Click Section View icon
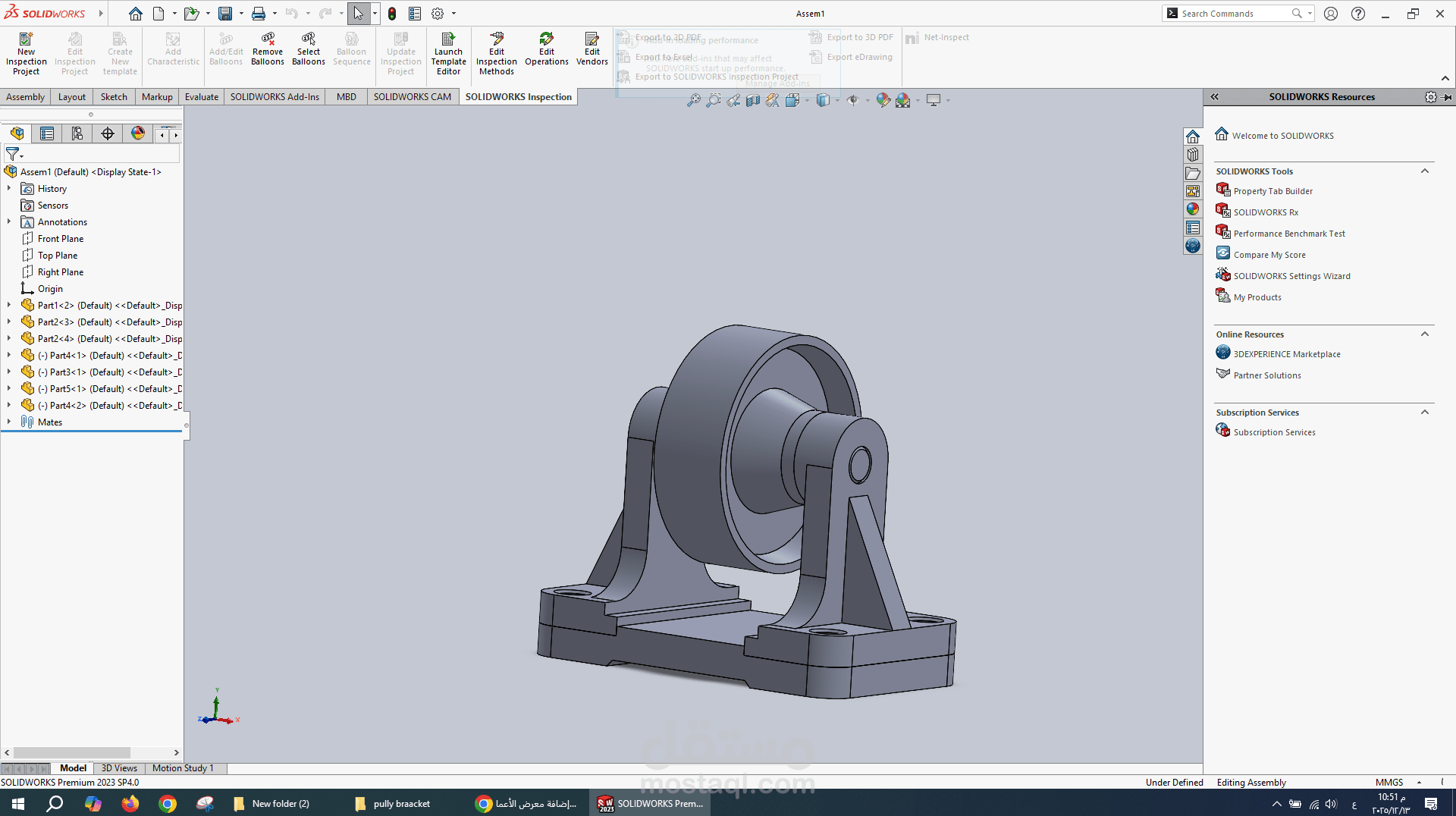 pos(753,100)
